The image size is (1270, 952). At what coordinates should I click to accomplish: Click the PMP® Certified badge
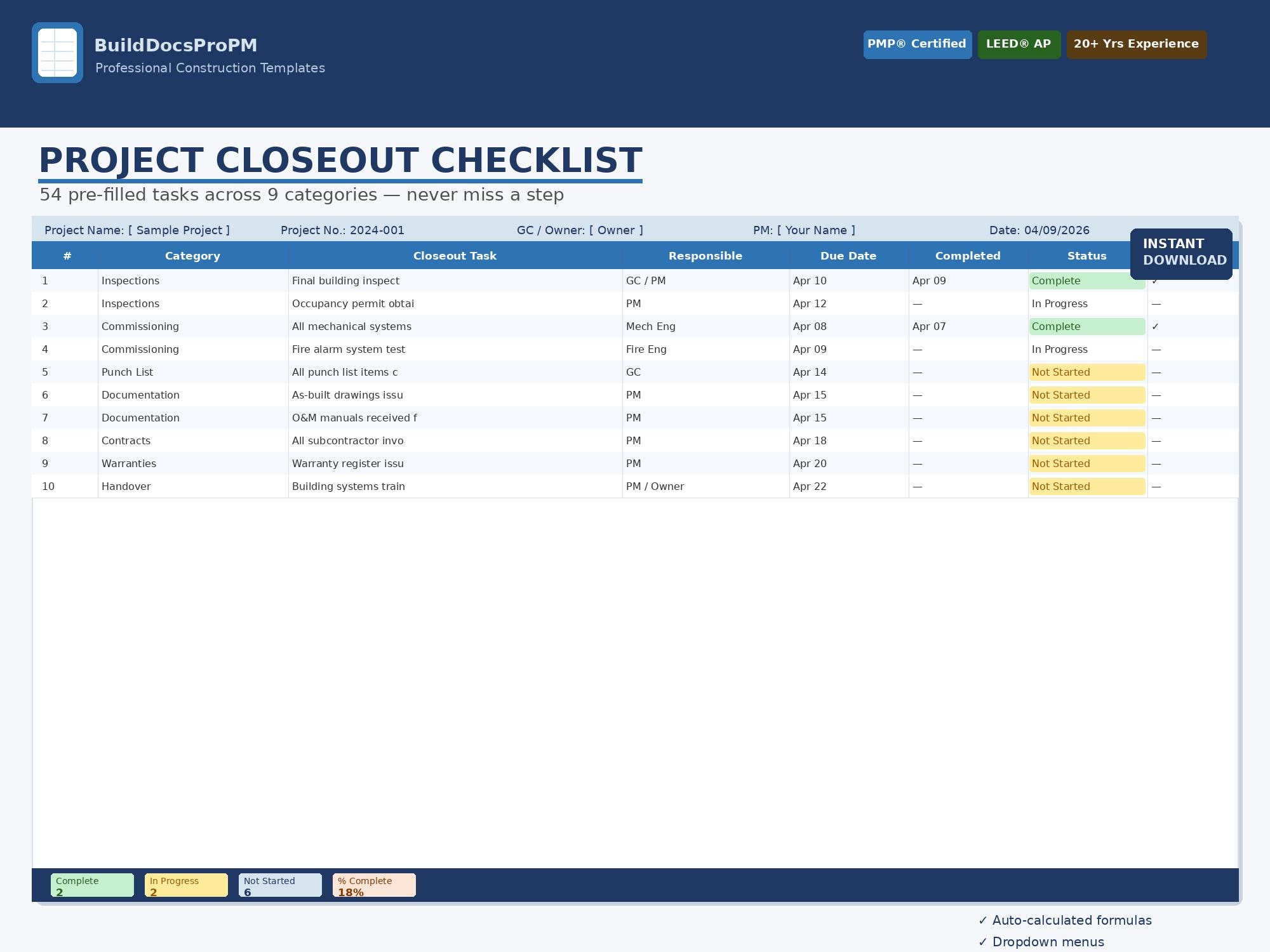pyautogui.click(x=918, y=44)
